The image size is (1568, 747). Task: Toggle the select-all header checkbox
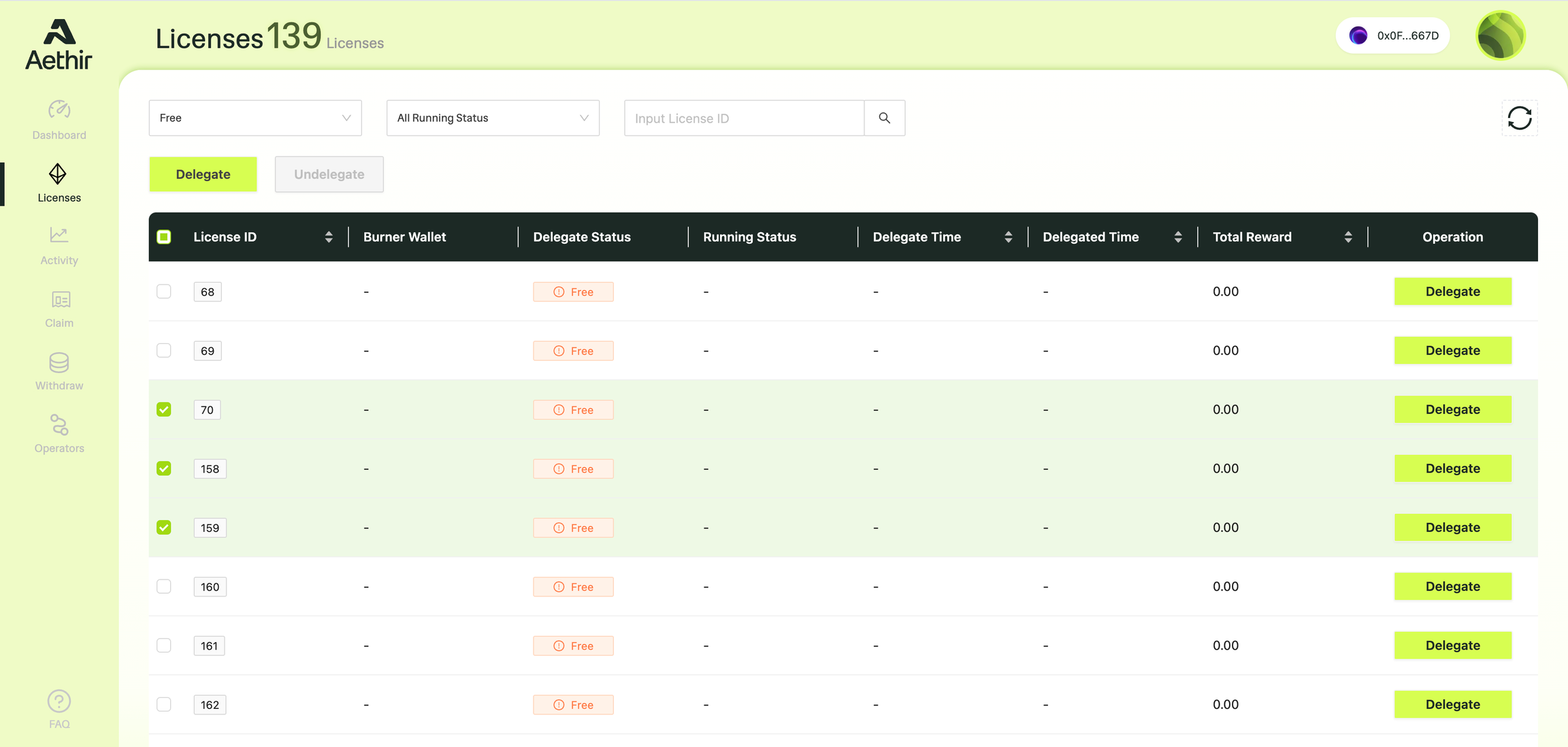tap(164, 237)
